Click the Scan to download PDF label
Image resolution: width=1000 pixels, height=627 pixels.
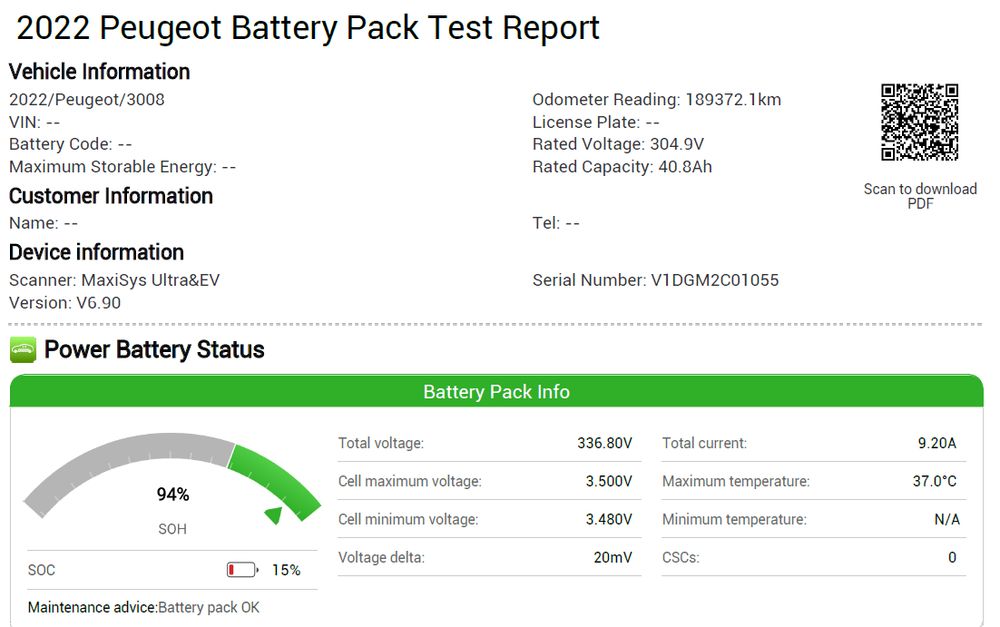point(920,196)
